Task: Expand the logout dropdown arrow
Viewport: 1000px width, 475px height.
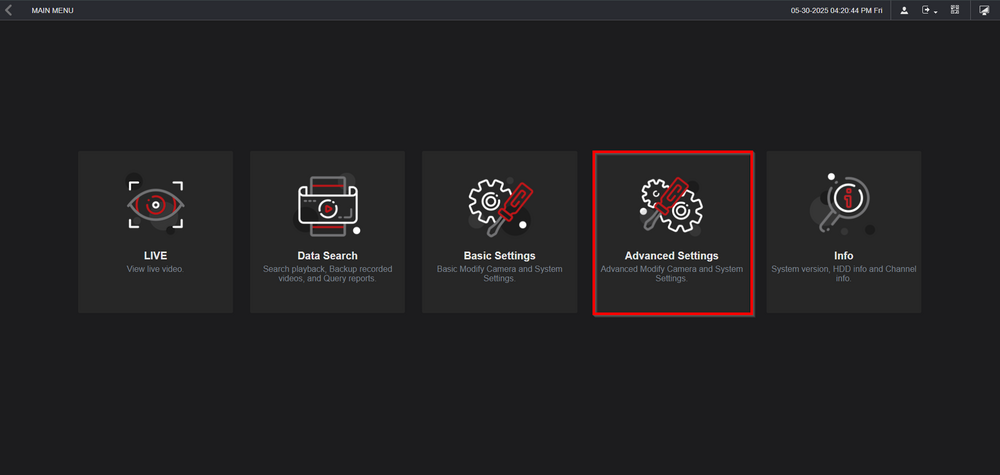Action: (935, 11)
